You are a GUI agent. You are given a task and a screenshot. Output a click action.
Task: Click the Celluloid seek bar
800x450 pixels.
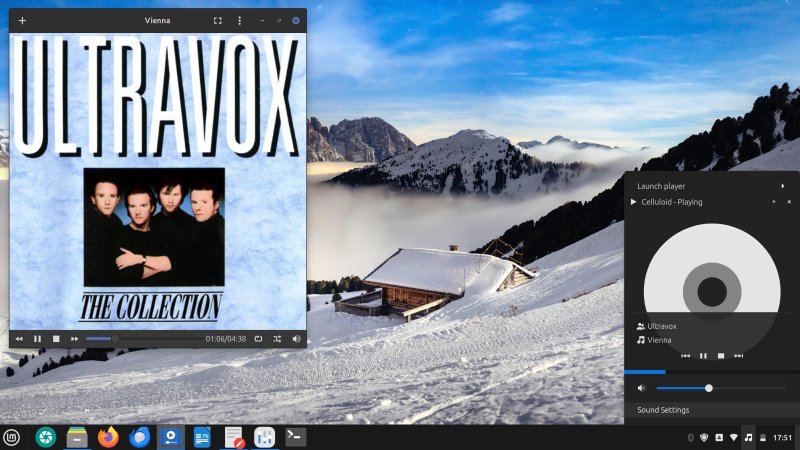(x=144, y=339)
